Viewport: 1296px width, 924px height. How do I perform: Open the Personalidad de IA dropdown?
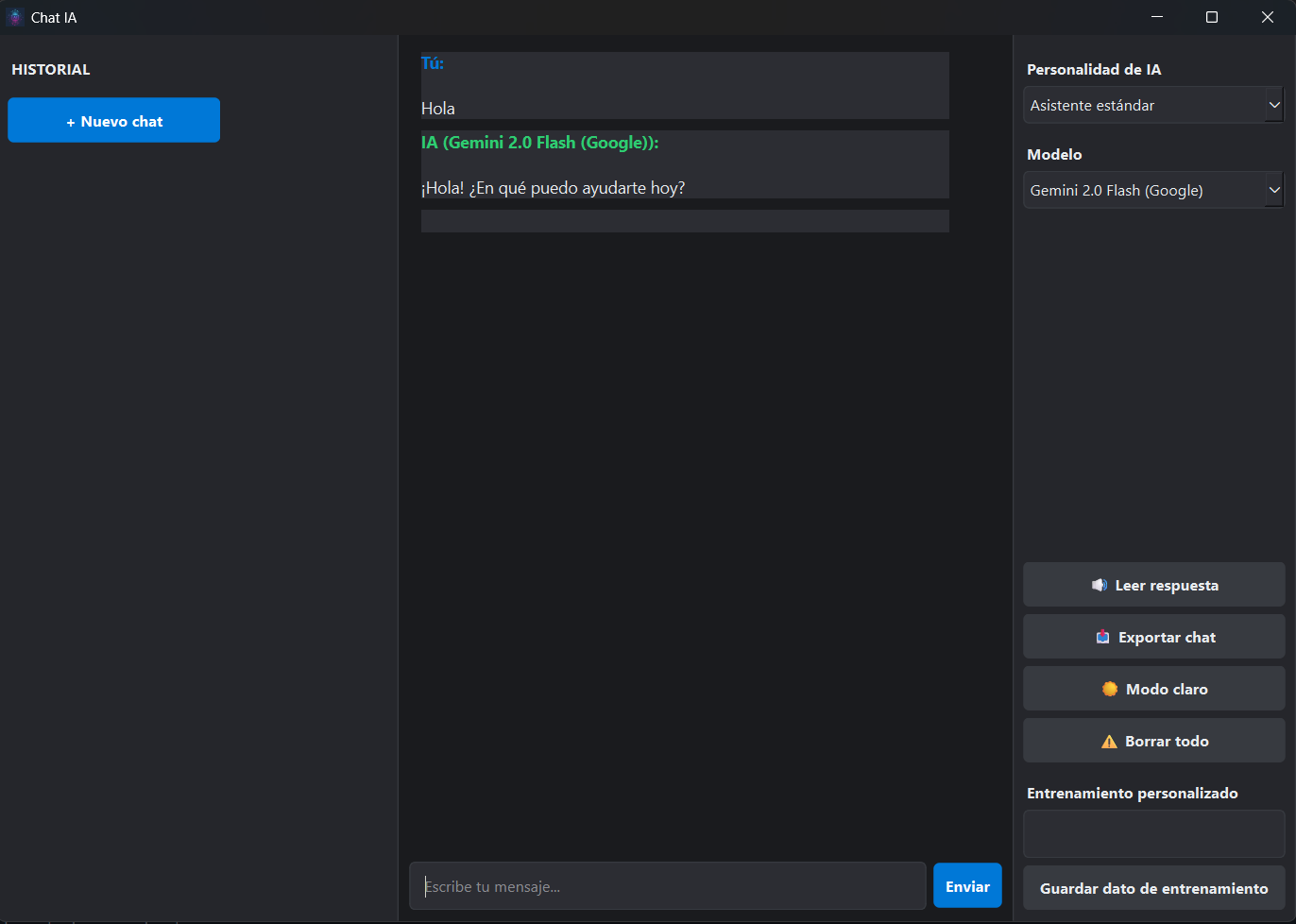pyautogui.click(x=1152, y=105)
